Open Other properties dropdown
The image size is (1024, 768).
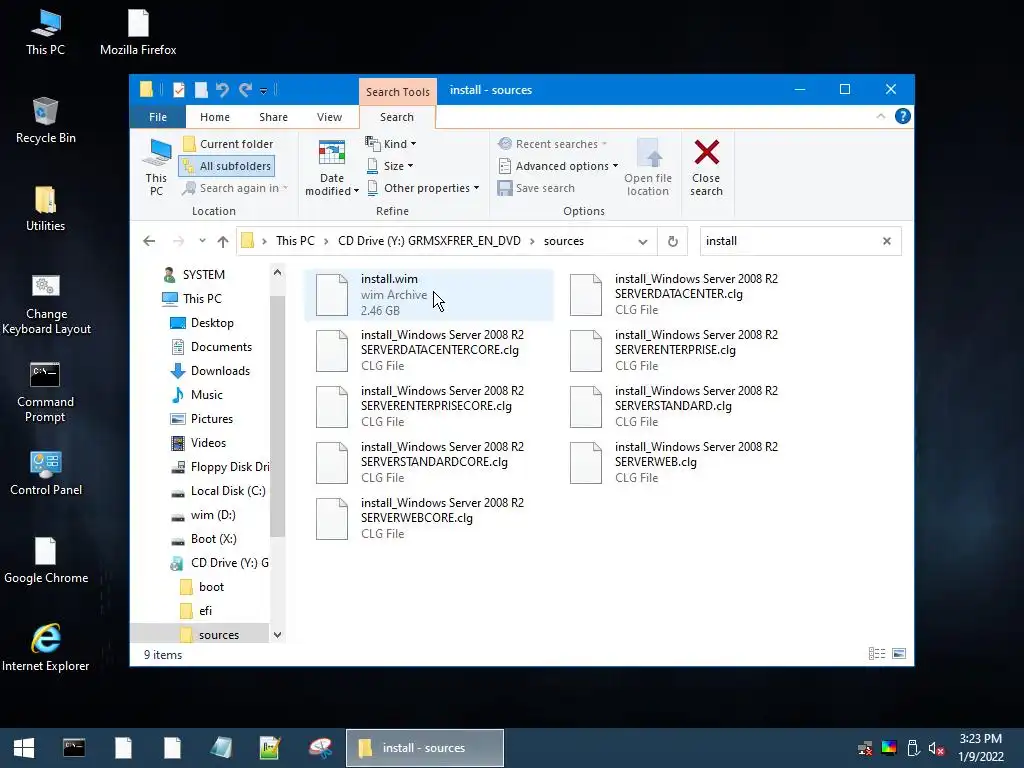(423, 188)
